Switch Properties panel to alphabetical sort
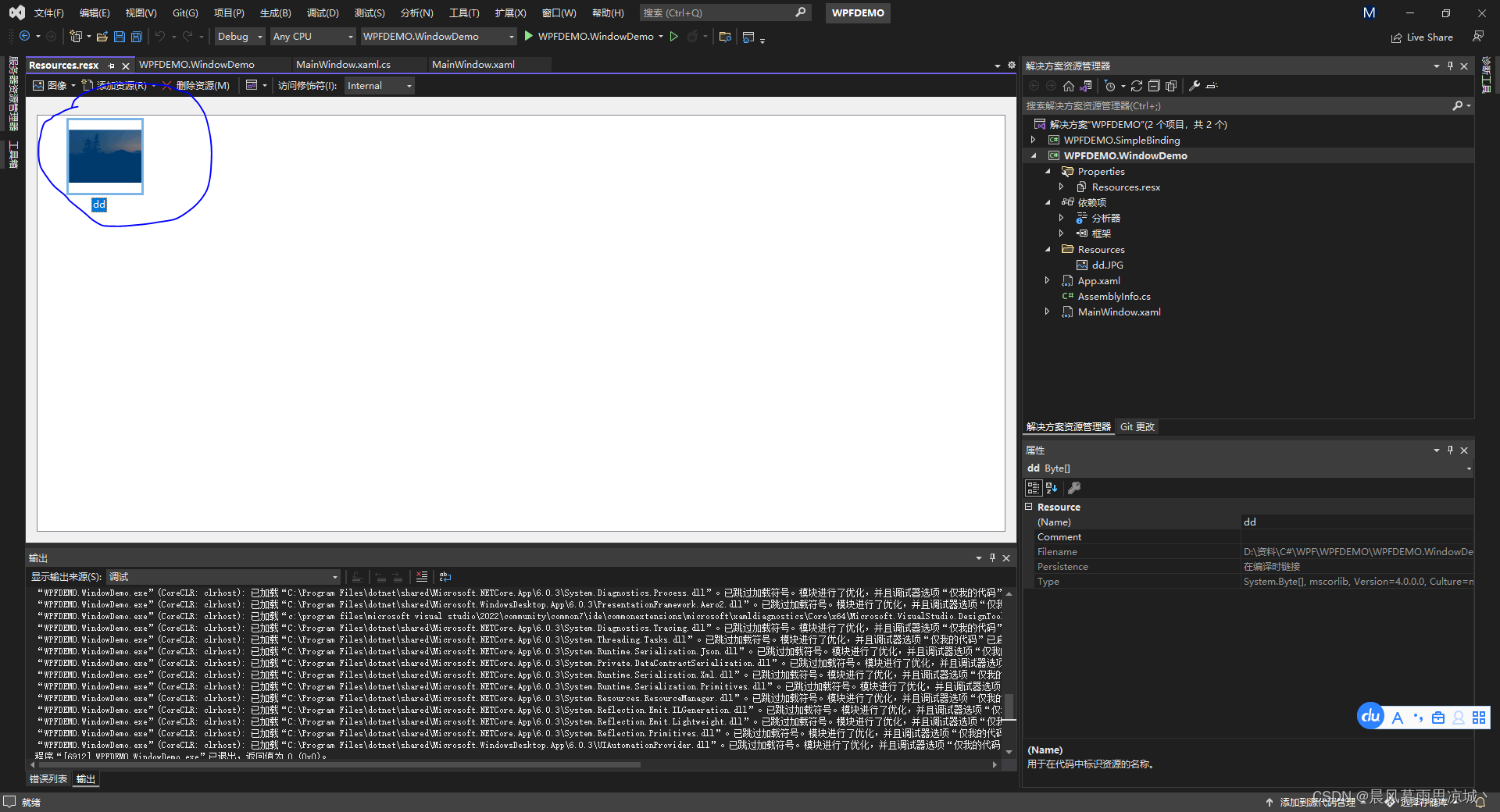The image size is (1500, 812). pyautogui.click(x=1052, y=487)
